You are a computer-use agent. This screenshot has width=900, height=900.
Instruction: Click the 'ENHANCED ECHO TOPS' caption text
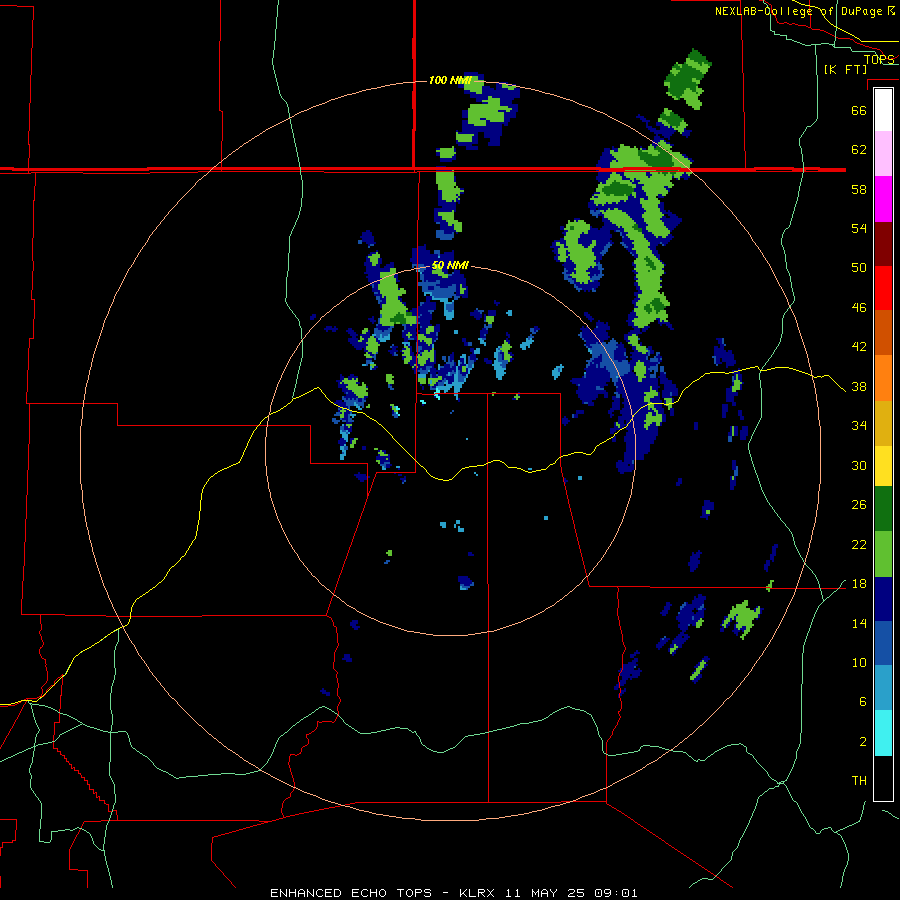(x=351, y=893)
